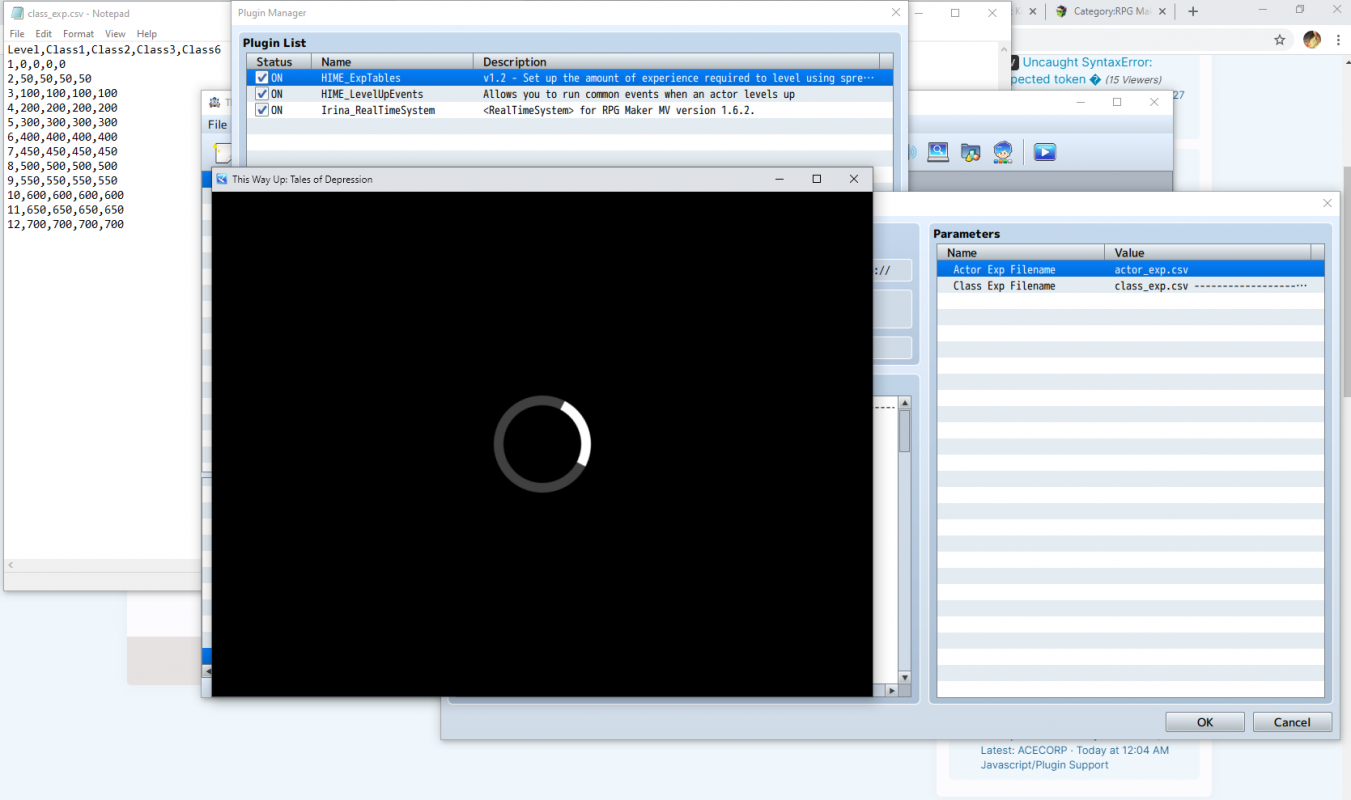Uncheck the HIME_ExpTables plugin status
This screenshot has width=1351, height=800.
[x=262, y=78]
